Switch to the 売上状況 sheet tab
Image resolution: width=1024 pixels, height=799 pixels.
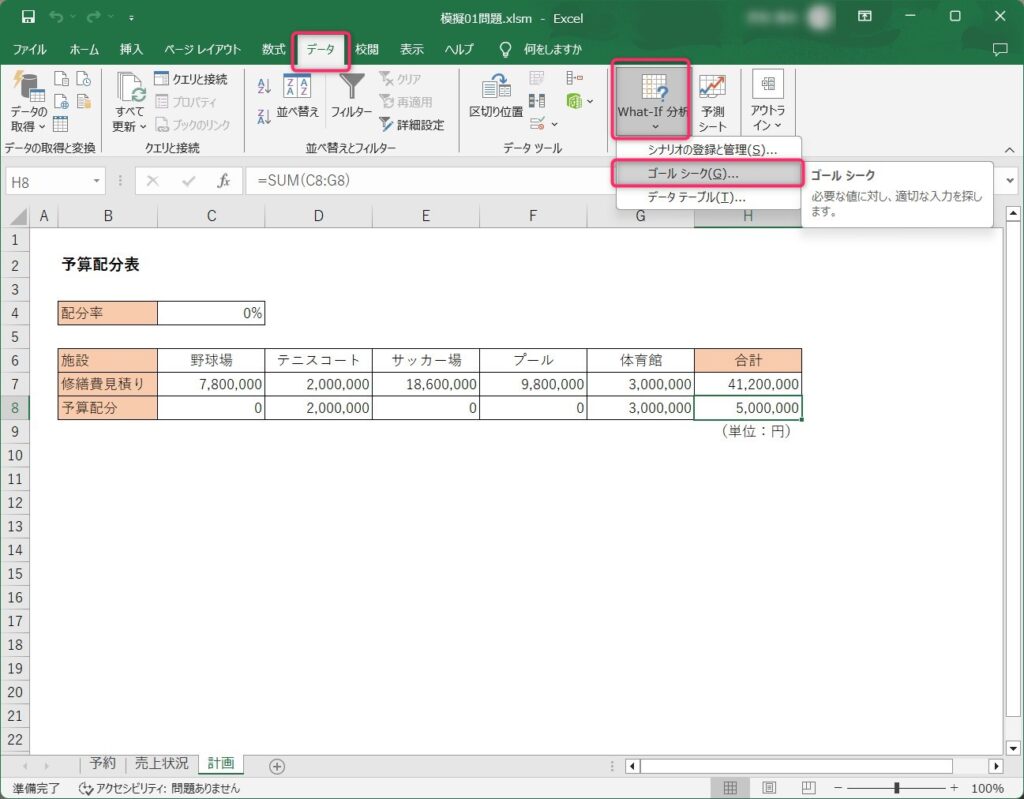[x=160, y=764]
